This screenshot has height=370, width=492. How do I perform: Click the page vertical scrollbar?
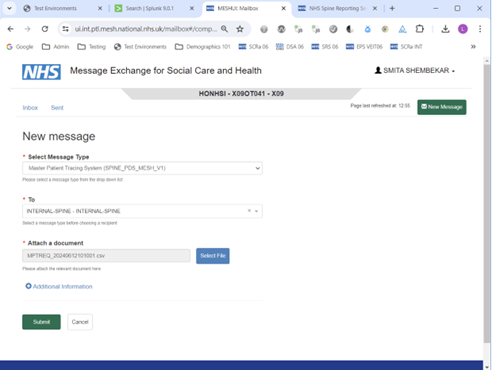coord(487,203)
